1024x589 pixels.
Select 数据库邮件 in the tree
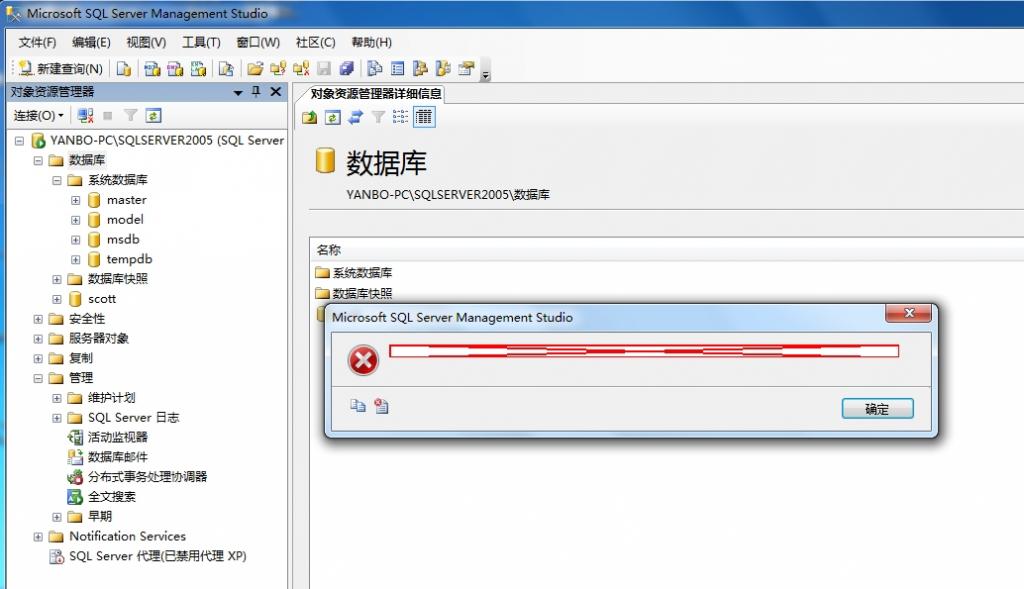point(118,456)
